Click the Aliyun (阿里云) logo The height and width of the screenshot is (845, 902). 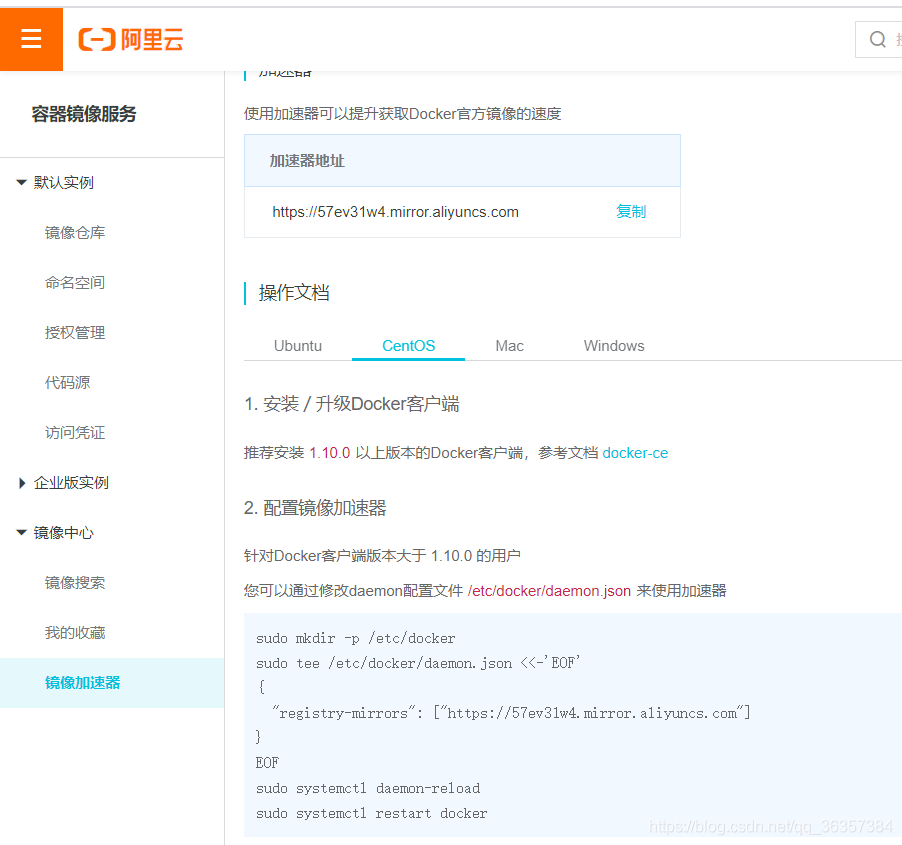130,39
